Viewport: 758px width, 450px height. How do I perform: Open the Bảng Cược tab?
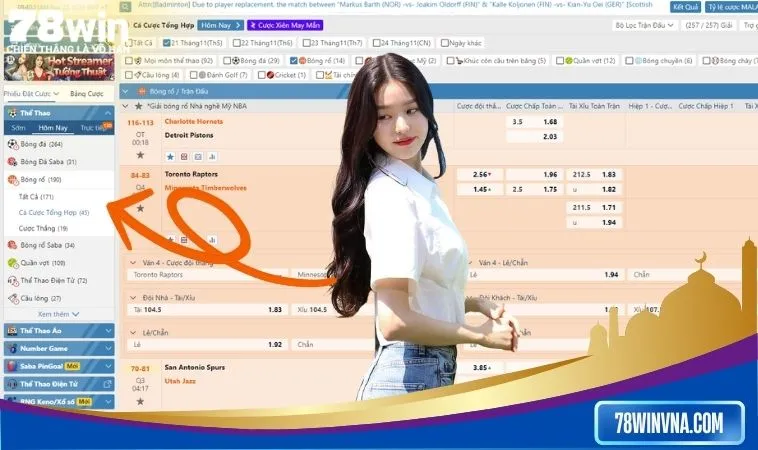coord(87,94)
